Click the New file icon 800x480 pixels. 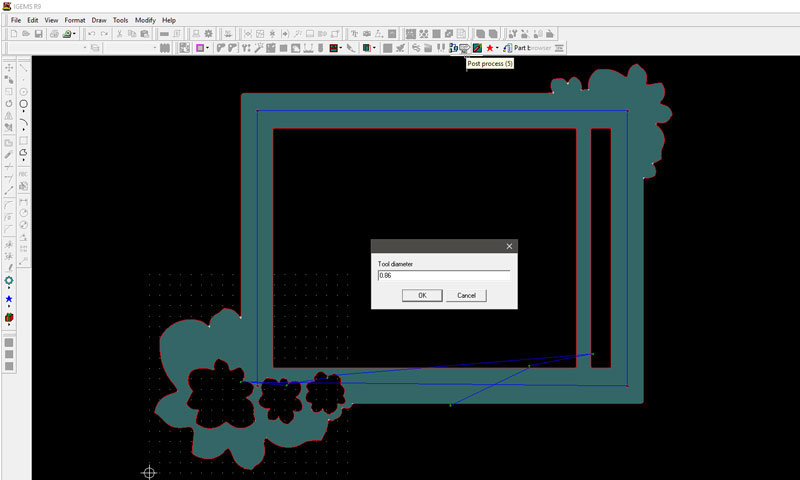tap(14, 34)
